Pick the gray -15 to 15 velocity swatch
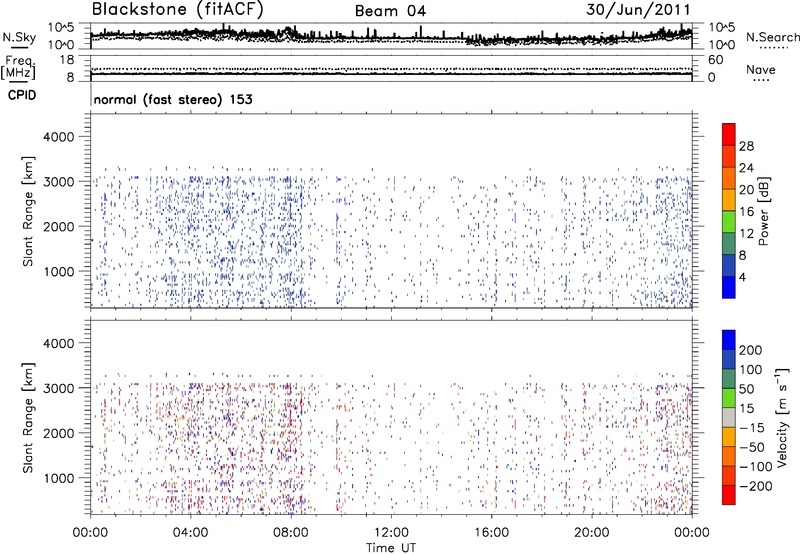Screen dimensions: 800x554 click(x=729, y=418)
